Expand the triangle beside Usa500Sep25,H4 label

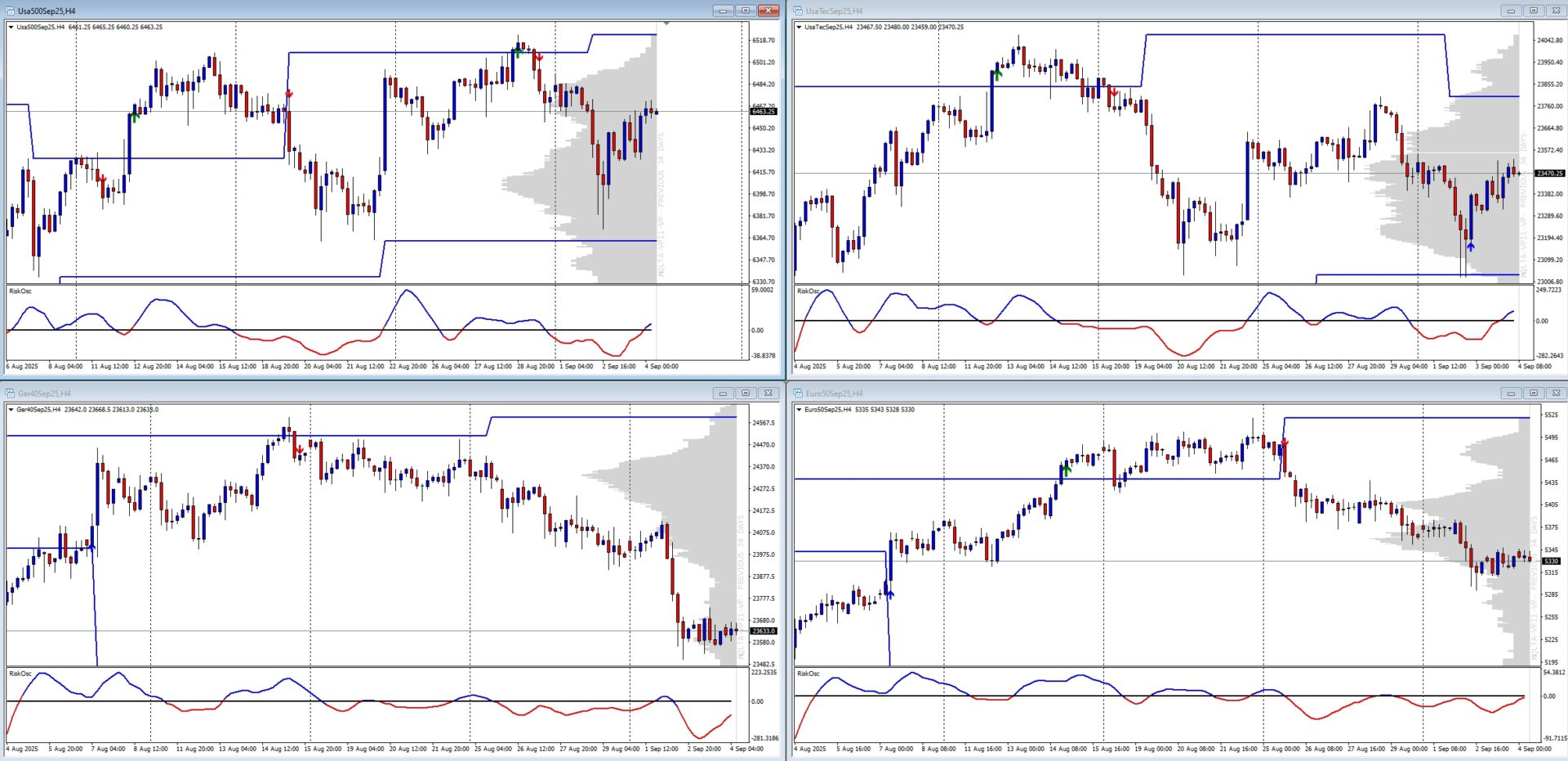(11, 27)
